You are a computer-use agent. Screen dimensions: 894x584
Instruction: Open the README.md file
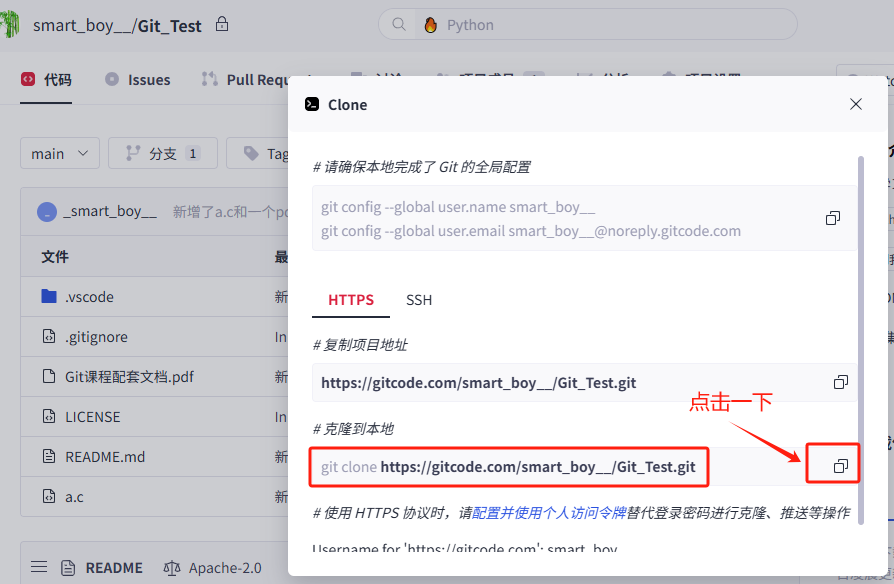[x=105, y=457]
